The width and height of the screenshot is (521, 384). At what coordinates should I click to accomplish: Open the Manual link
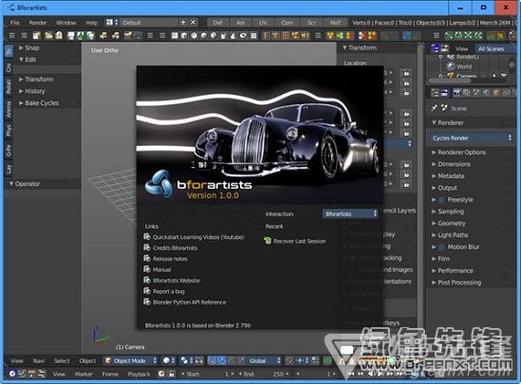pos(157,269)
